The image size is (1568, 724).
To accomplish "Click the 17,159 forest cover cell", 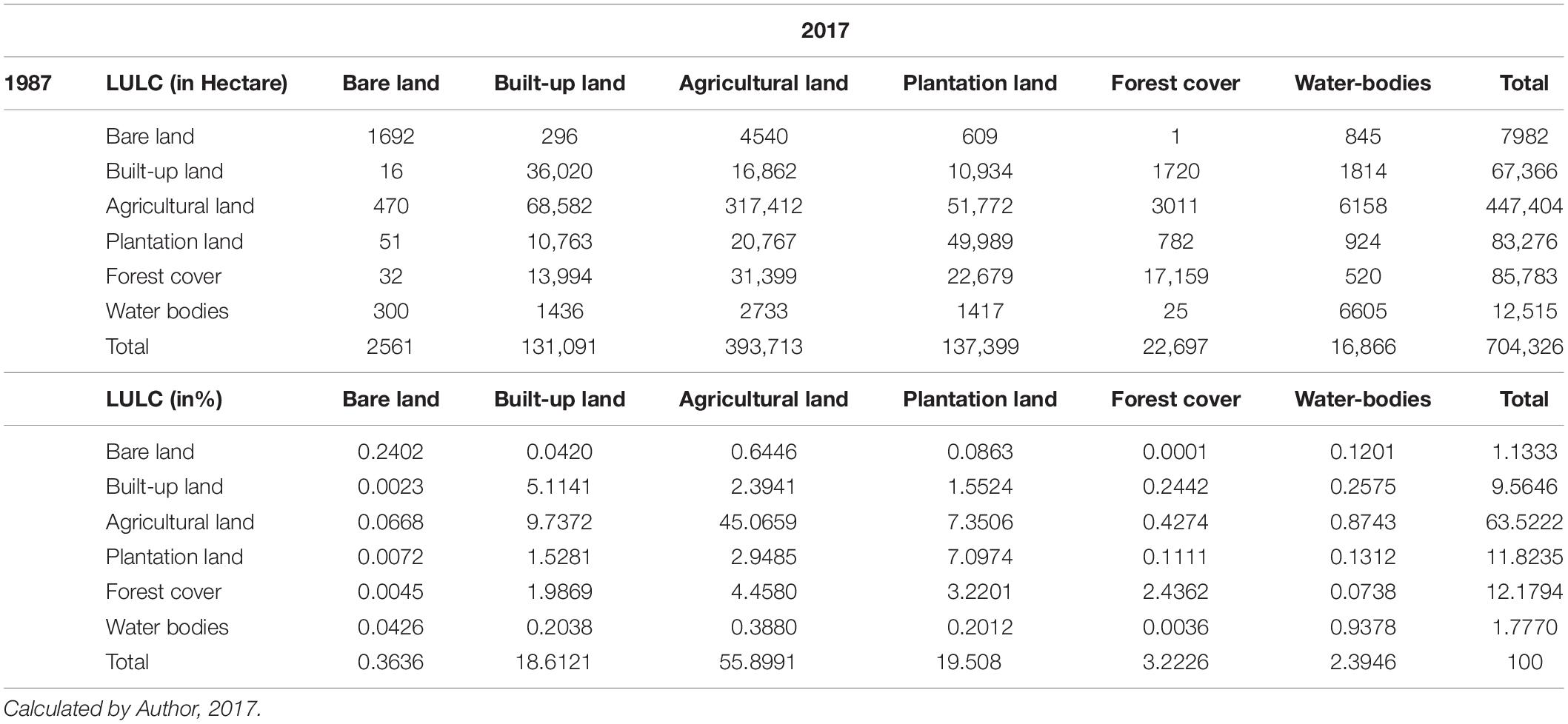I will [x=1175, y=276].
